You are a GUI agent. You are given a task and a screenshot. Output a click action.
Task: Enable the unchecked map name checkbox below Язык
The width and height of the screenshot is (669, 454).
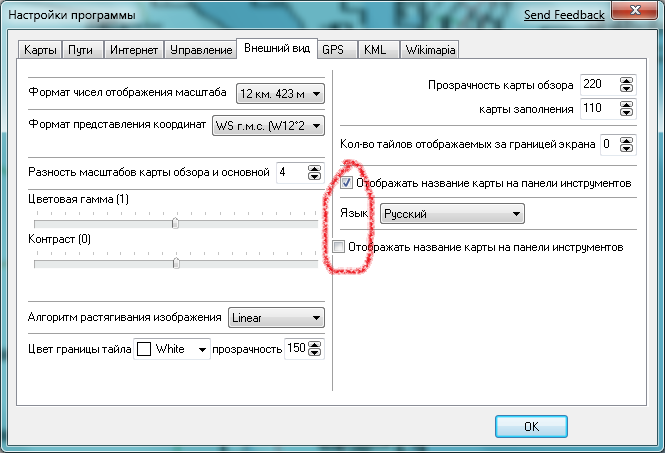click(x=339, y=246)
